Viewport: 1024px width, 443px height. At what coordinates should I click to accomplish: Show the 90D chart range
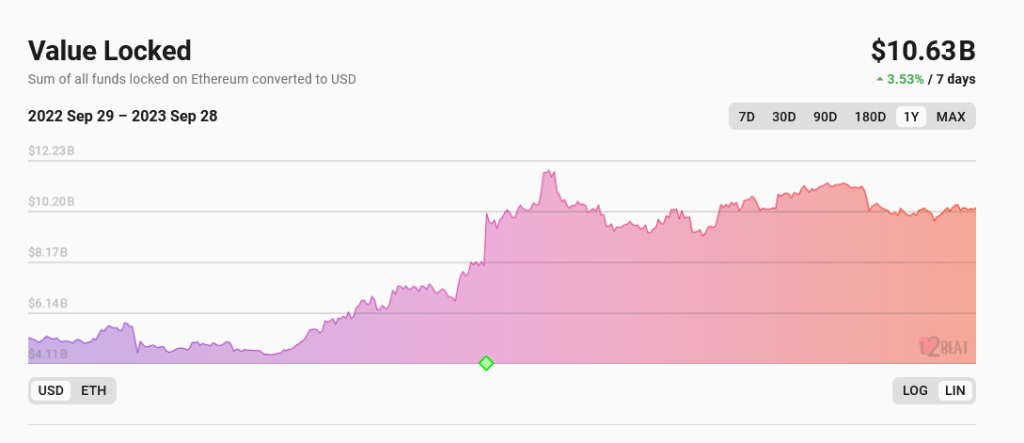click(x=825, y=117)
